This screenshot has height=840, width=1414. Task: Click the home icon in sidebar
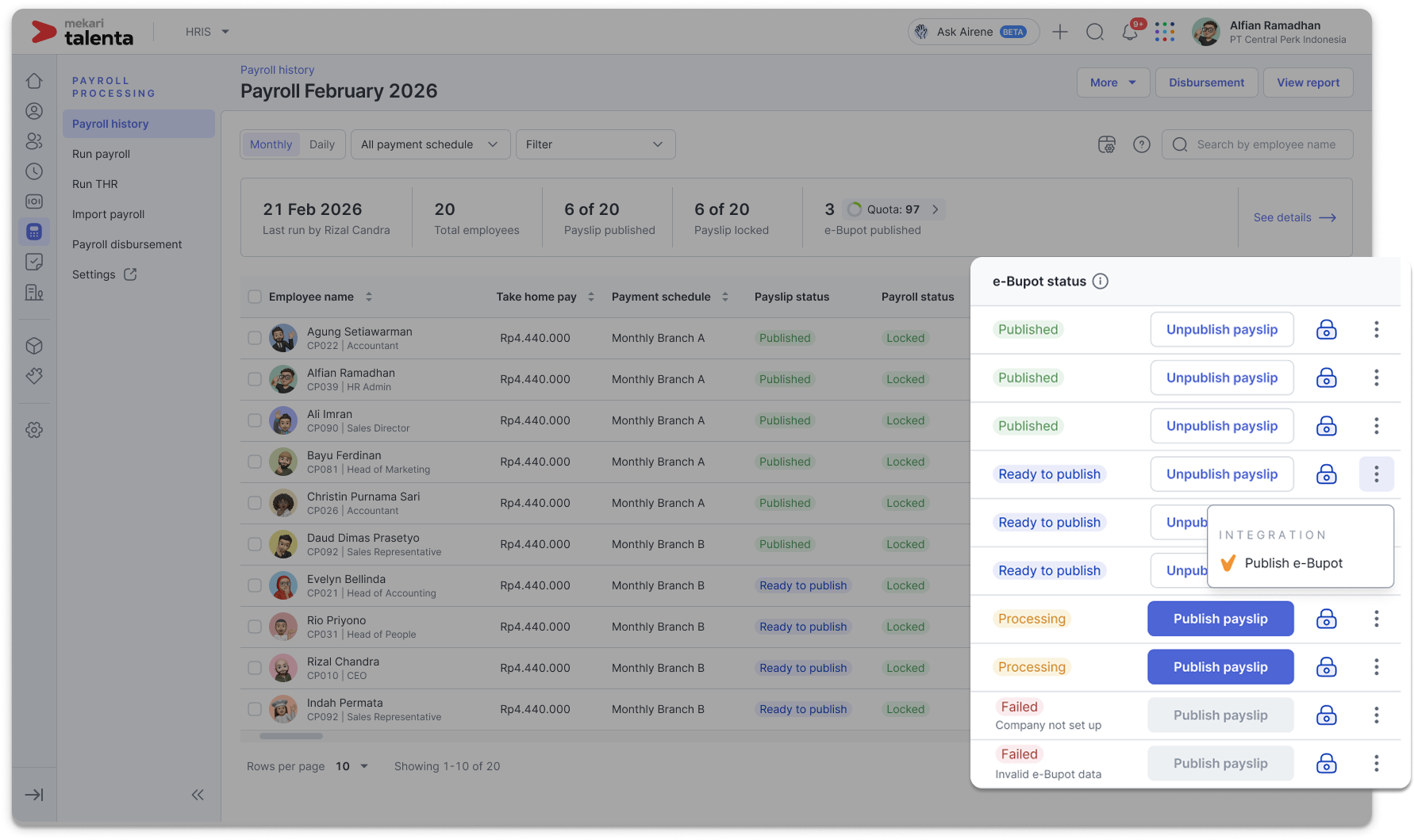tap(34, 81)
